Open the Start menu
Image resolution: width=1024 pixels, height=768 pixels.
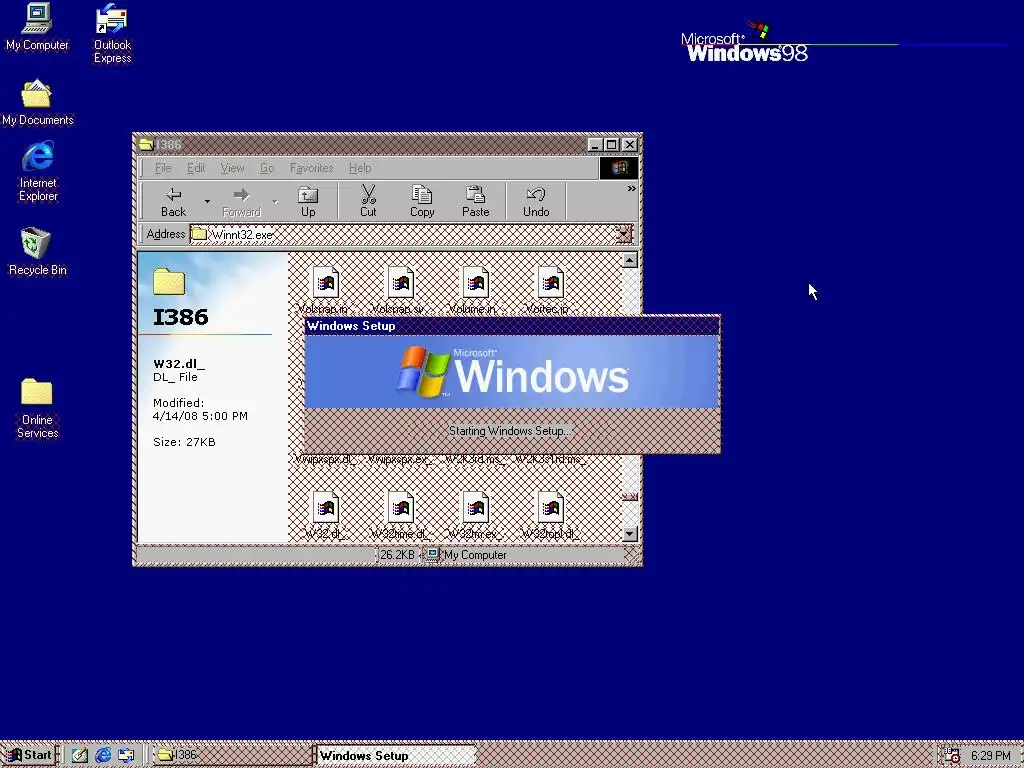coord(29,755)
